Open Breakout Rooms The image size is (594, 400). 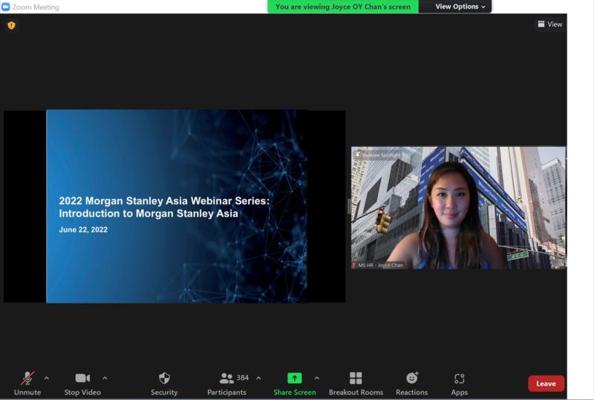pos(356,383)
